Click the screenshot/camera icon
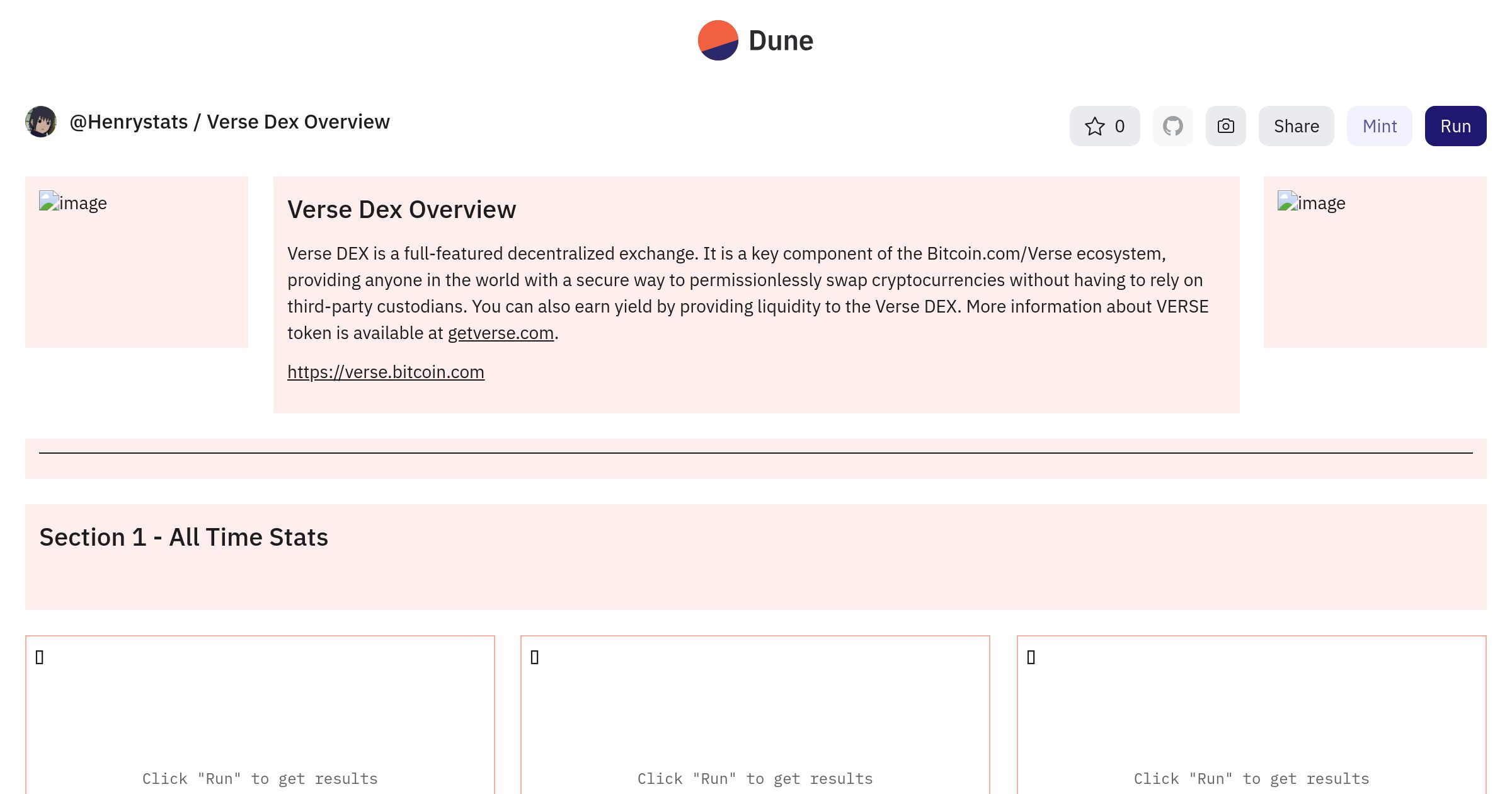Screen dimensions: 1512x794 pyautogui.click(x=1225, y=126)
